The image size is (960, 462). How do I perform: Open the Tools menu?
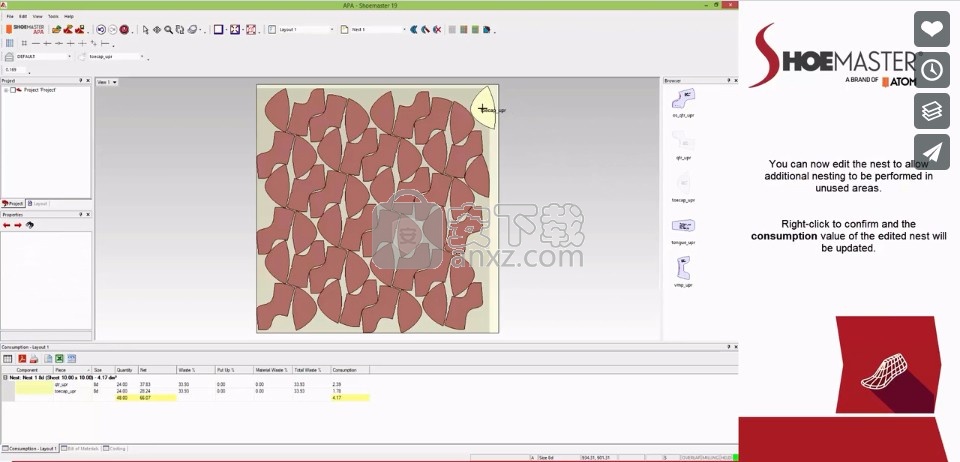(x=53, y=17)
